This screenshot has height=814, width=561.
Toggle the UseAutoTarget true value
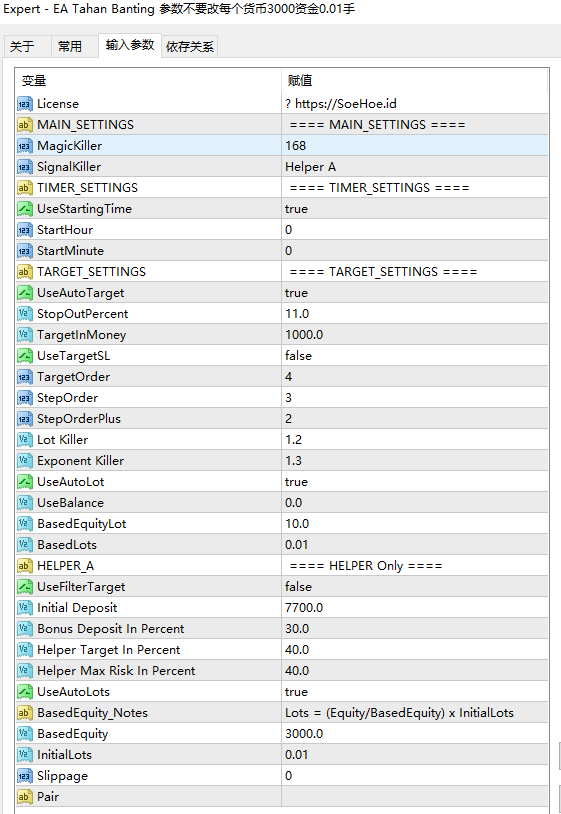click(x=414, y=293)
